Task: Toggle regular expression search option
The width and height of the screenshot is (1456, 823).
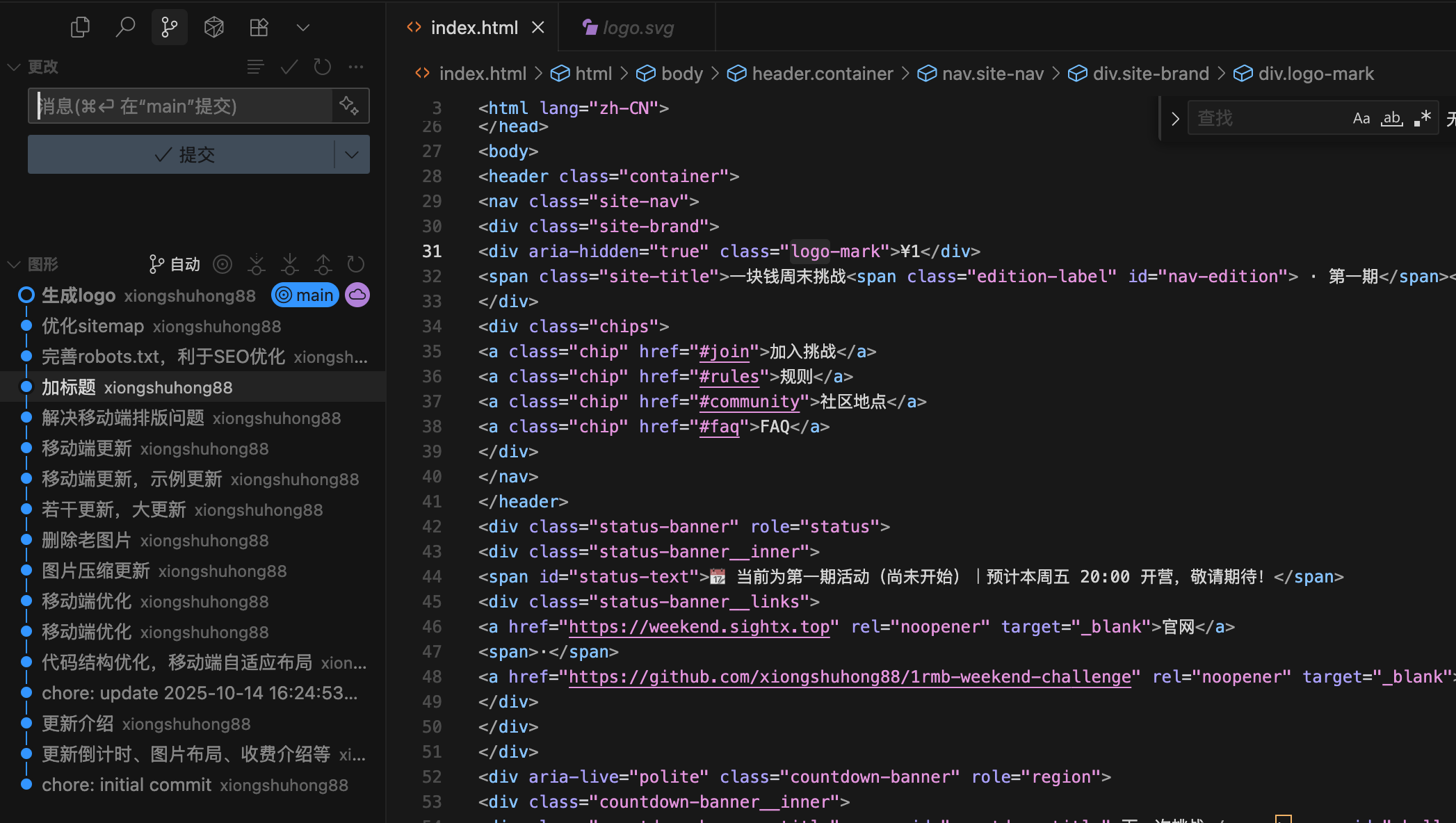Action: pos(1422,119)
